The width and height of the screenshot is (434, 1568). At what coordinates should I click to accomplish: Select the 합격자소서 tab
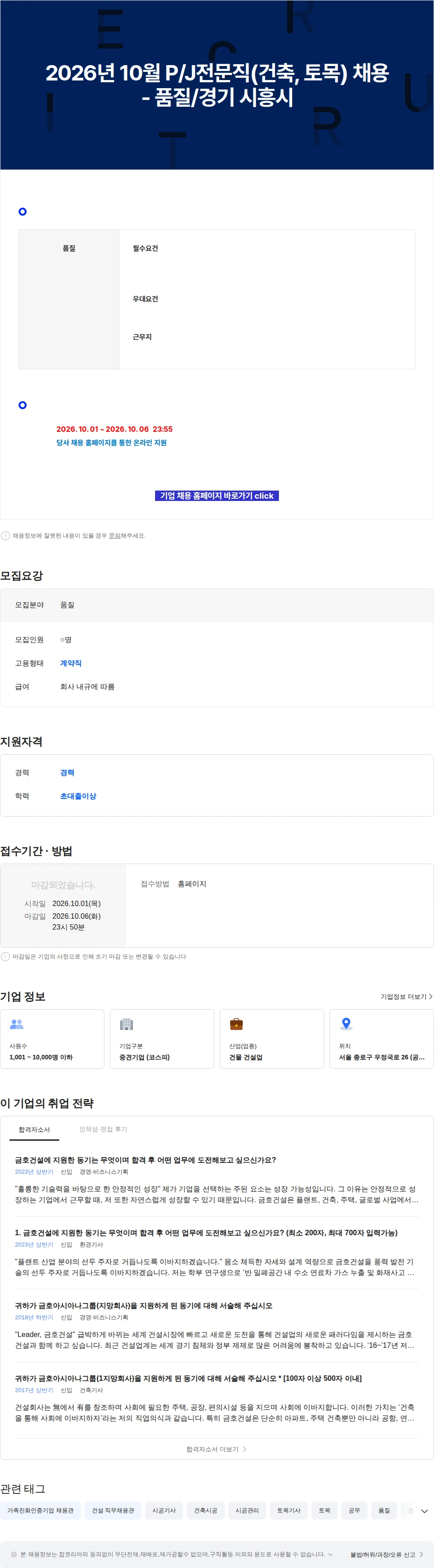coord(34,1130)
